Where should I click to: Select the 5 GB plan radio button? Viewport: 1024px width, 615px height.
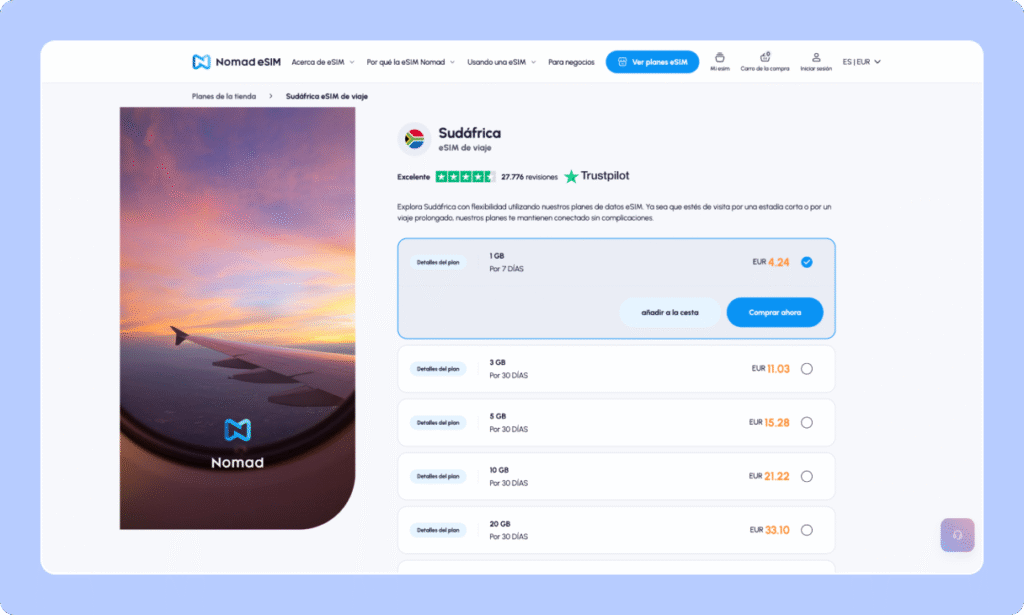pos(807,422)
